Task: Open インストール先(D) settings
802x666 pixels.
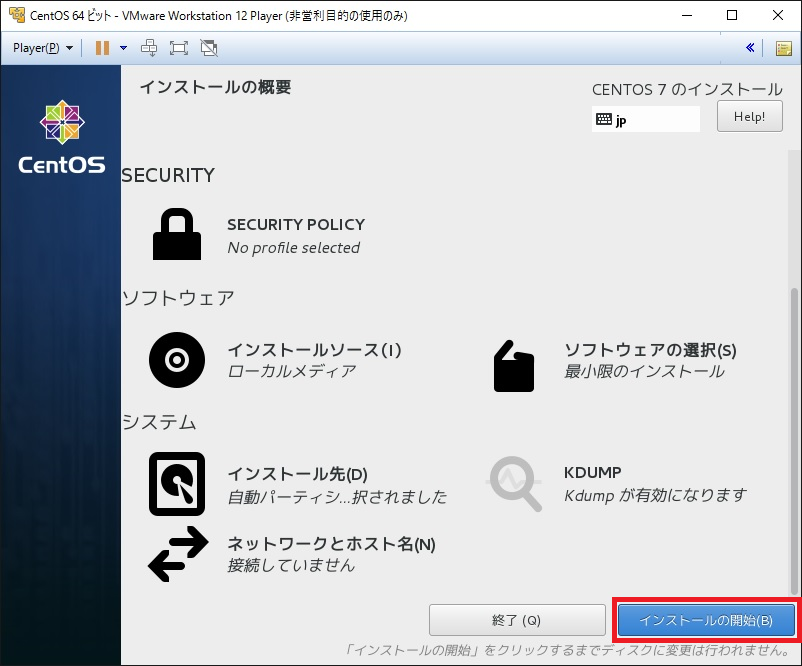Action: pyautogui.click(x=297, y=474)
